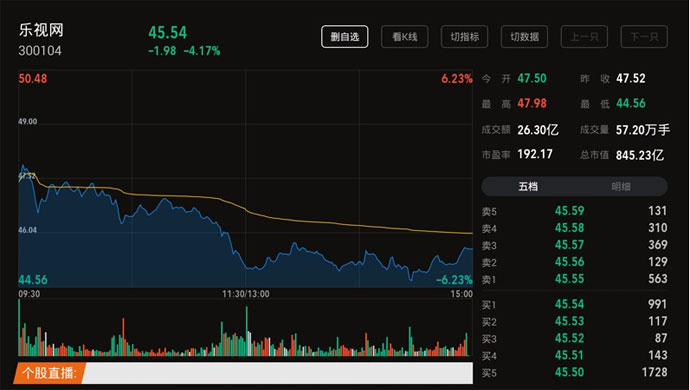Switch to K-line view via 看K线
The width and height of the screenshot is (690, 390).
coord(404,37)
